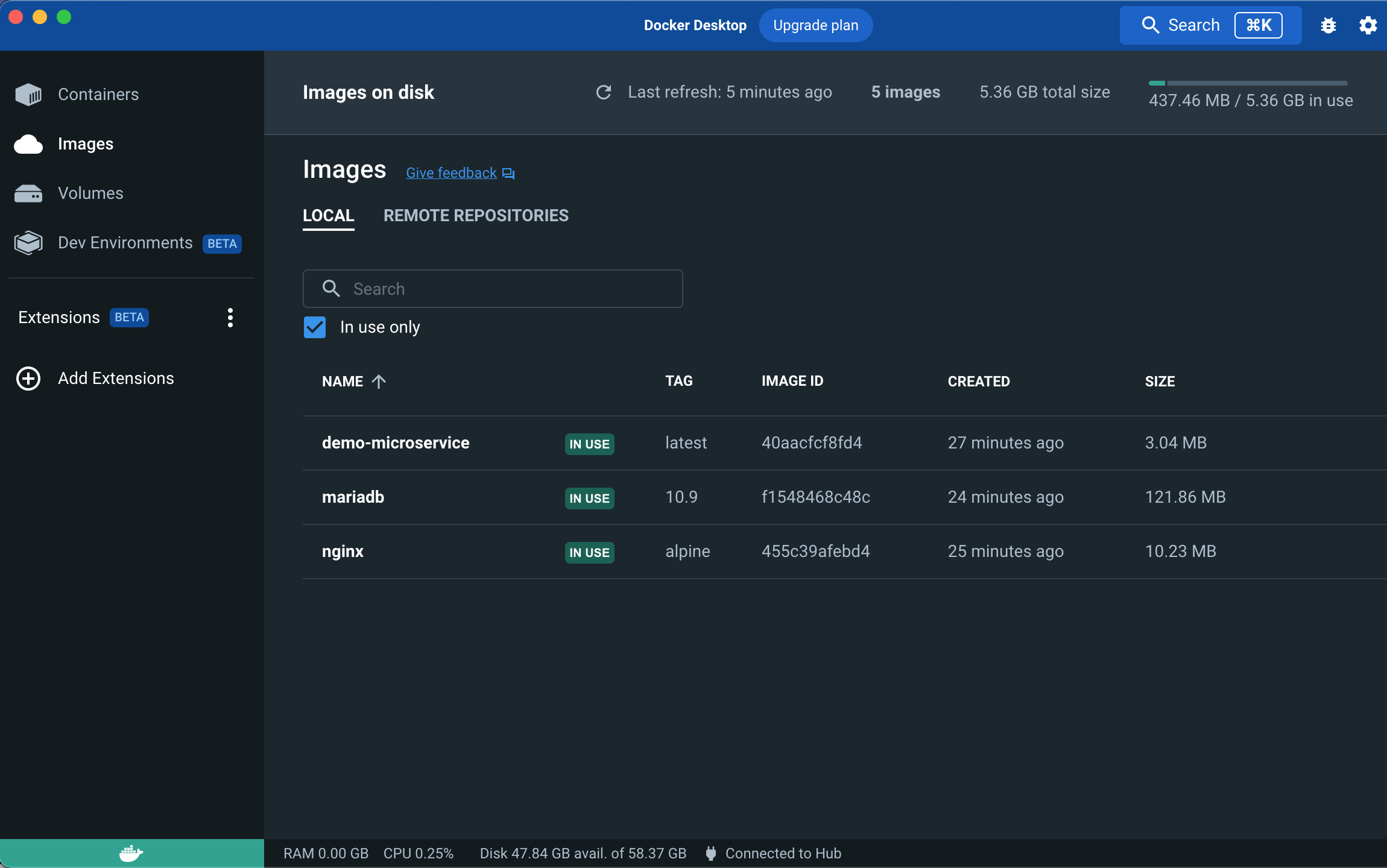
Task: Click the 10.23 MB size value
Action: [1181, 552]
